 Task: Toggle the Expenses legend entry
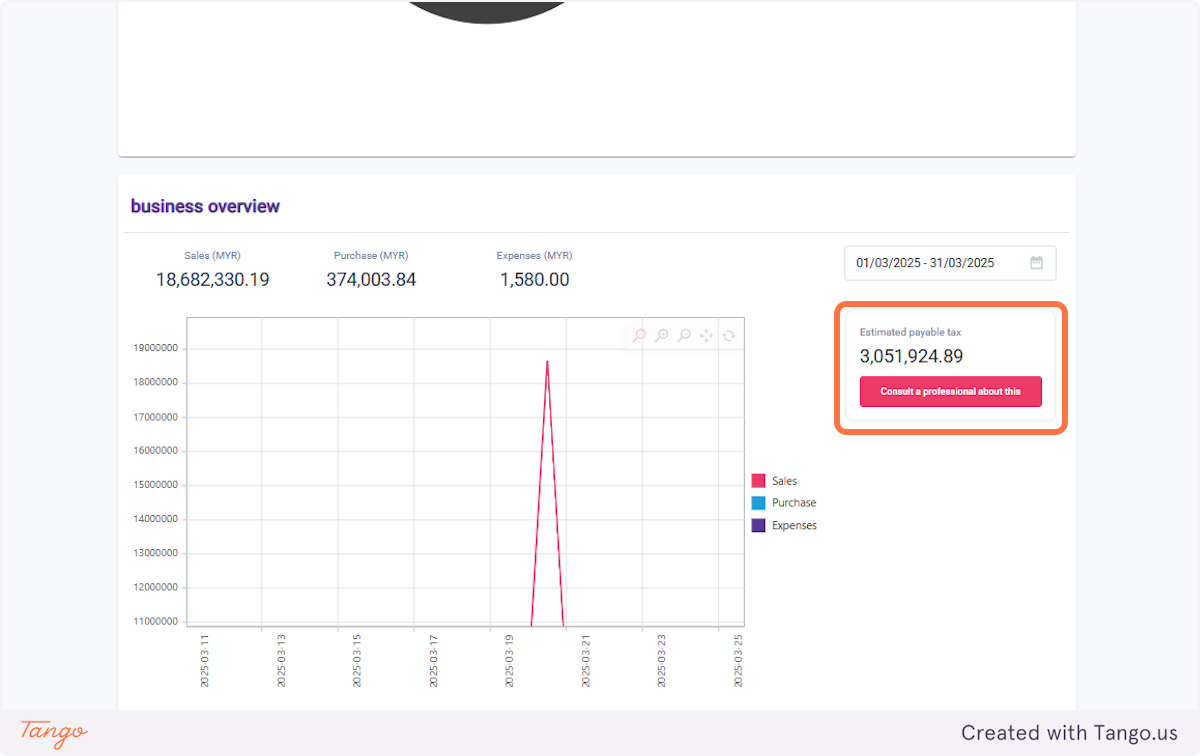pos(785,525)
